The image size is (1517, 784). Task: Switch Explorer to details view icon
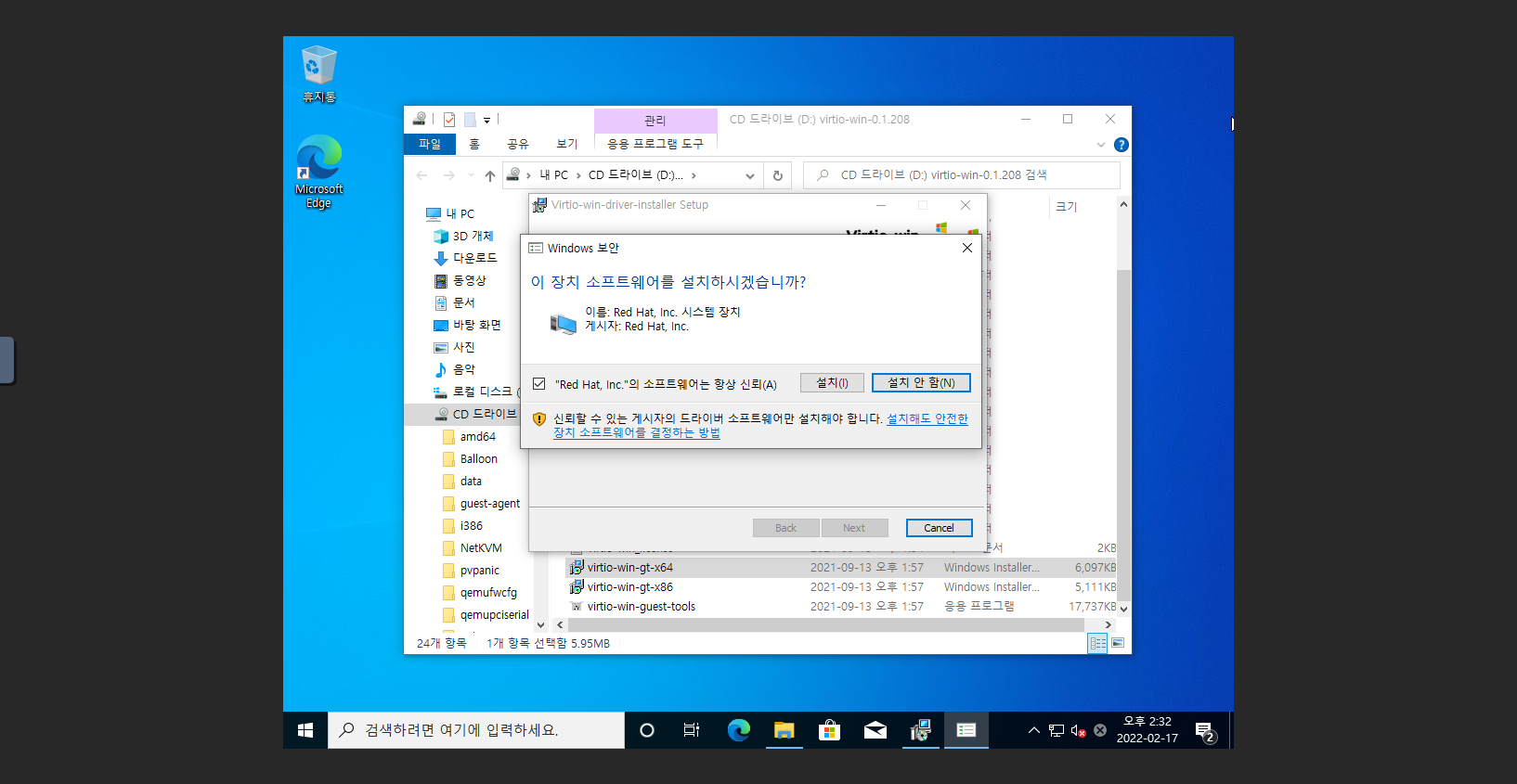coord(1097,643)
